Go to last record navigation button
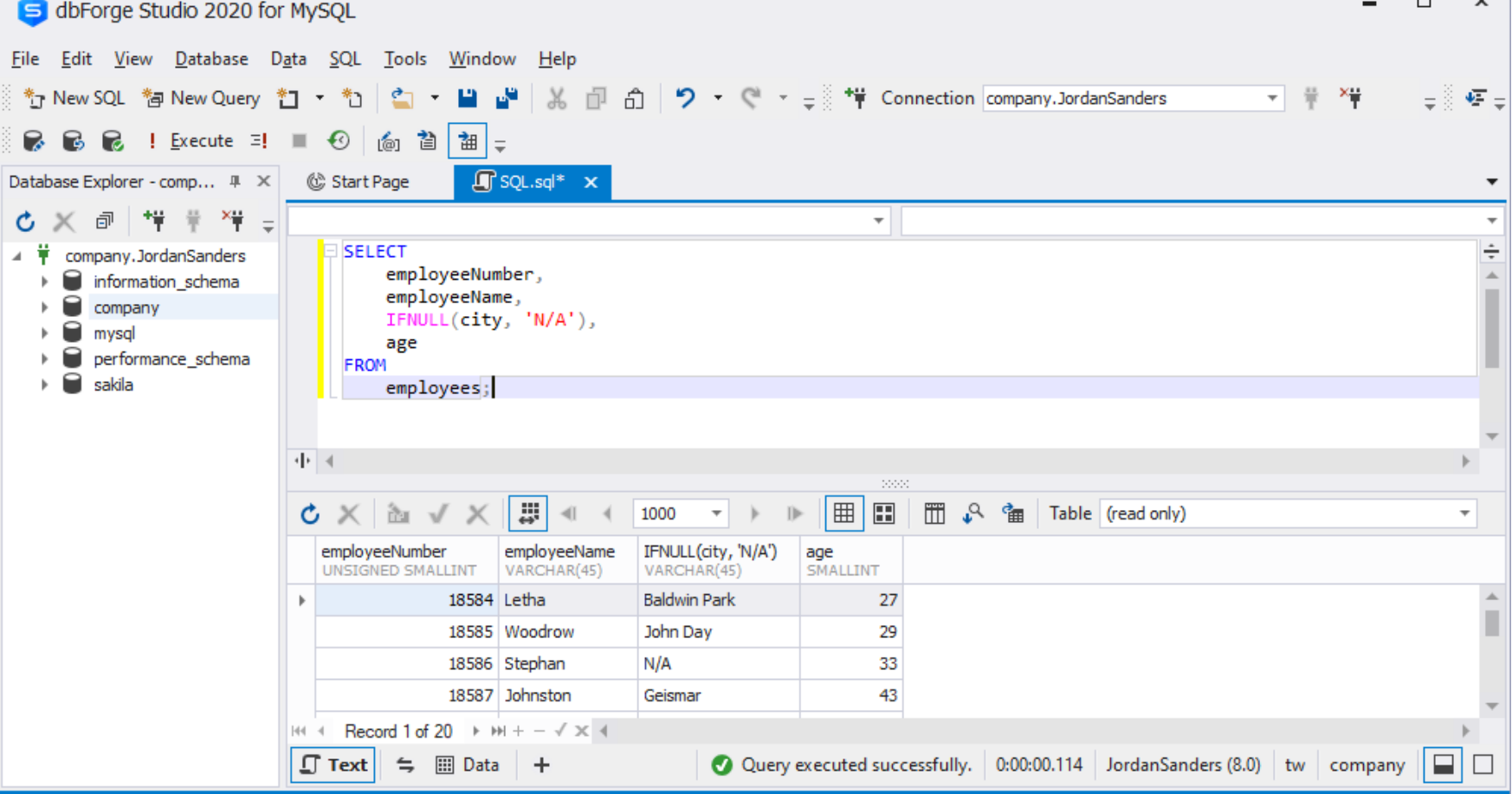The width and height of the screenshot is (1512, 794). (498, 732)
